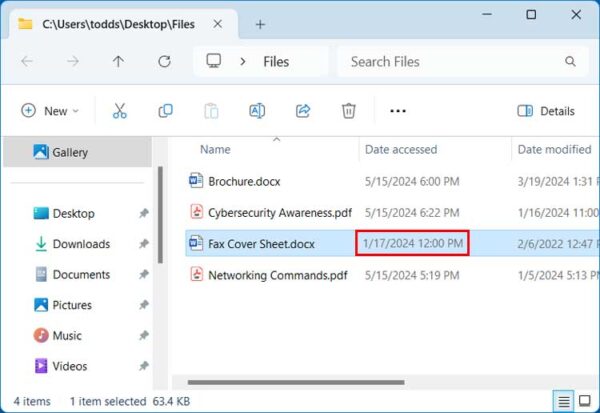Sort by the Name column header
The width and height of the screenshot is (600, 413).
(x=215, y=149)
